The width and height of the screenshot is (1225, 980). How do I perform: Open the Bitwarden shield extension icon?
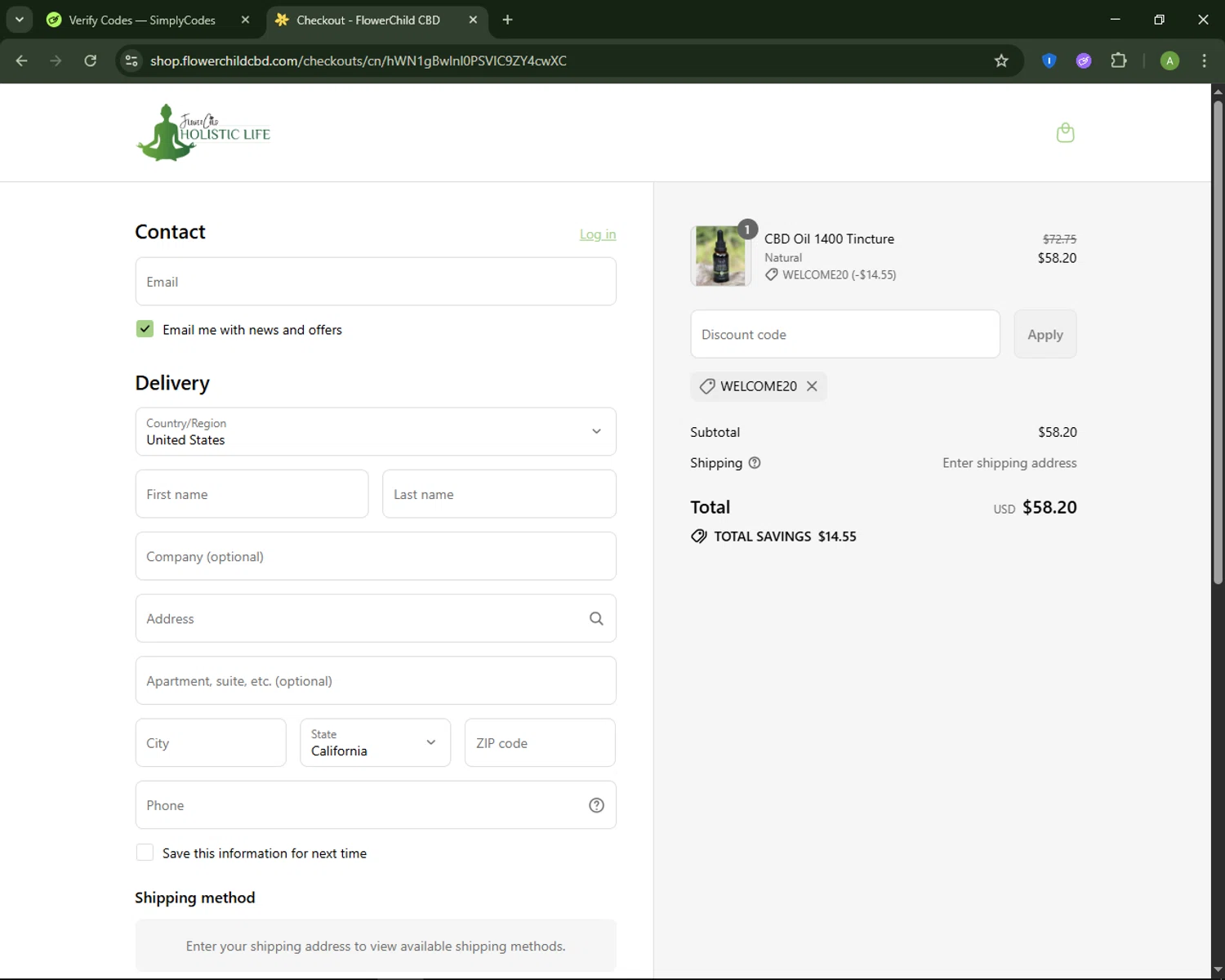[x=1049, y=60]
